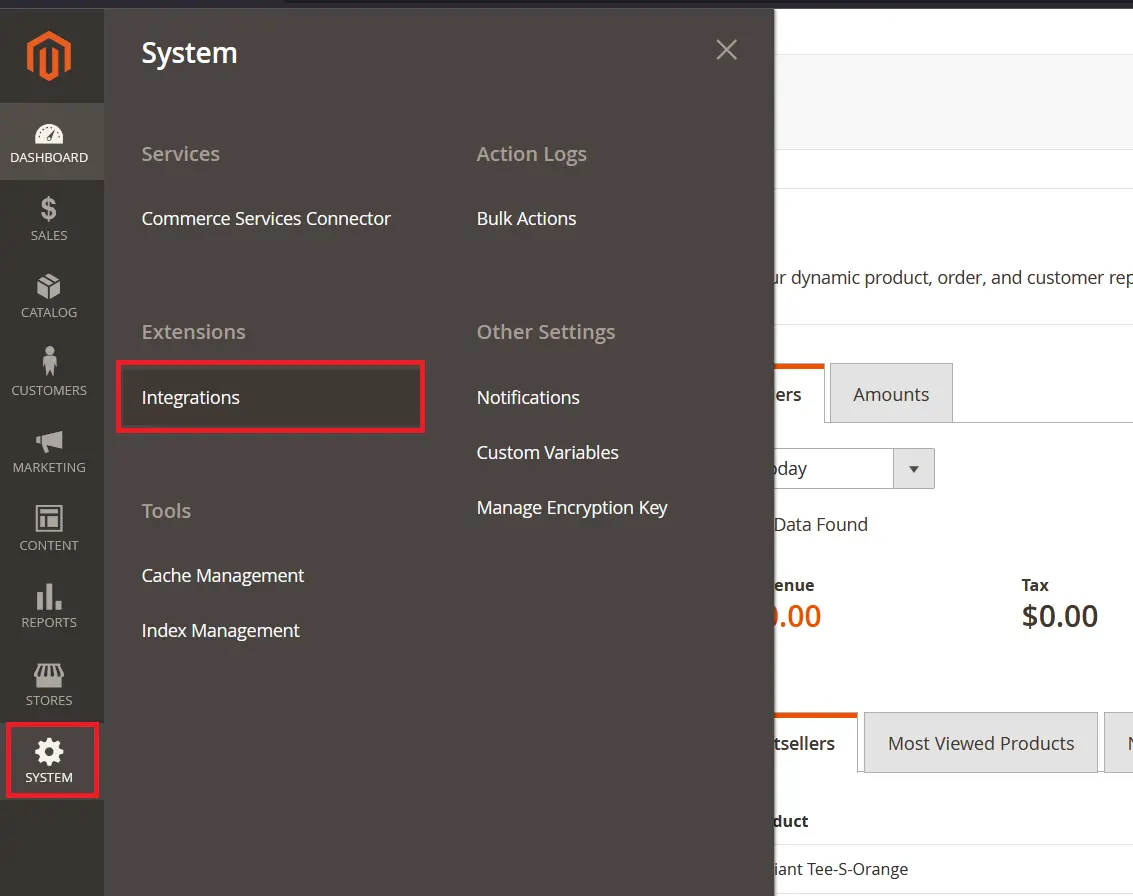
Task: Open Reports via the chart icon
Action: 48,604
